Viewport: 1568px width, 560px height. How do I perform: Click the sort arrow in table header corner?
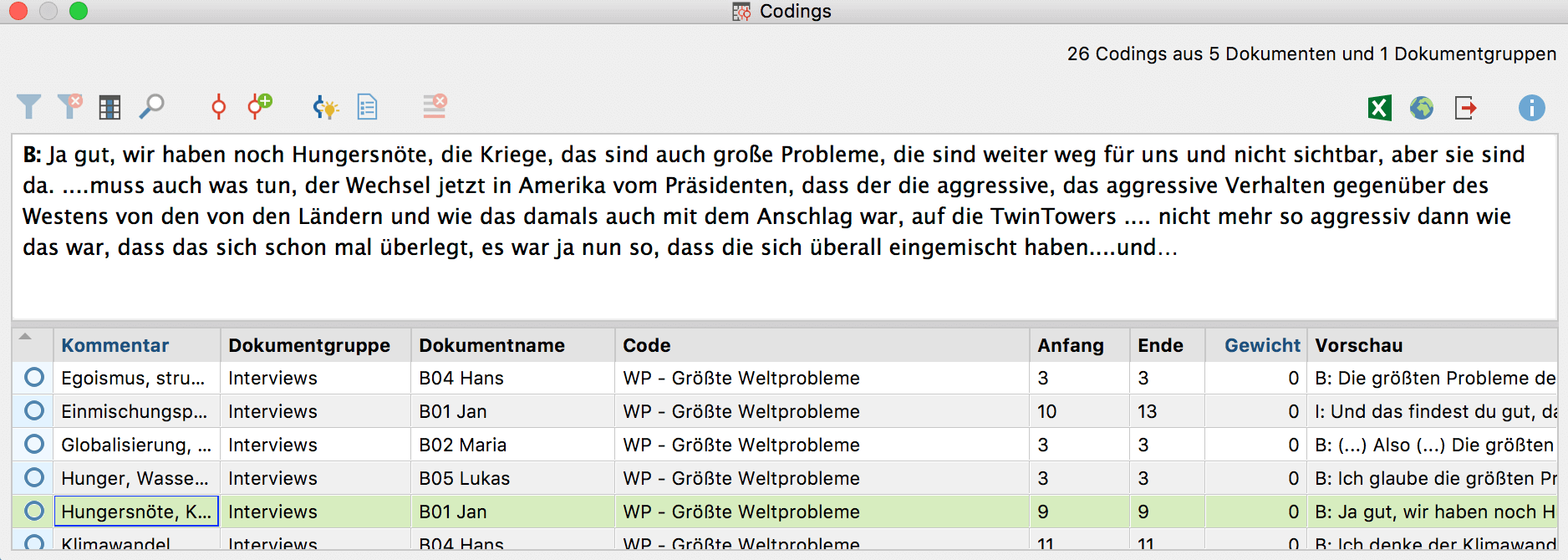pyautogui.click(x=25, y=337)
